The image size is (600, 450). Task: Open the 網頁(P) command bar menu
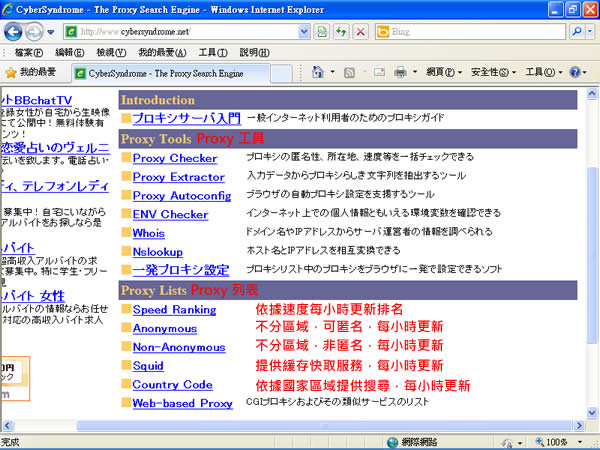click(444, 72)
